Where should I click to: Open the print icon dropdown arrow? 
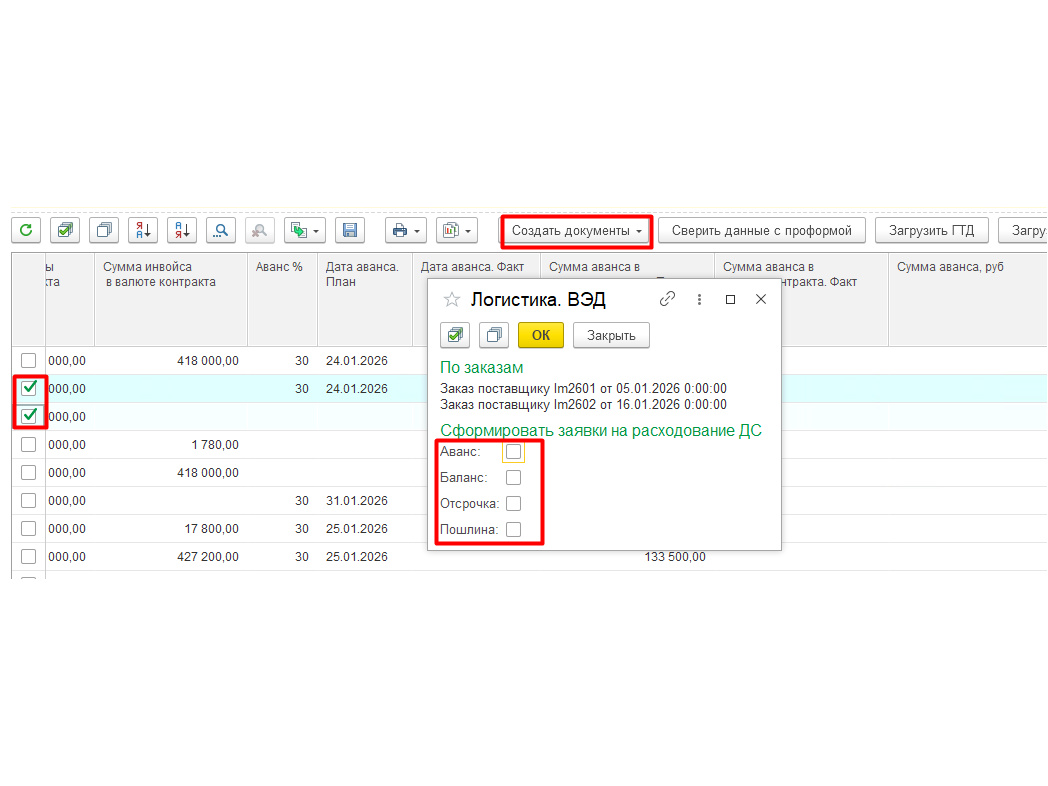pyautogui.click(x=417, y=231)
